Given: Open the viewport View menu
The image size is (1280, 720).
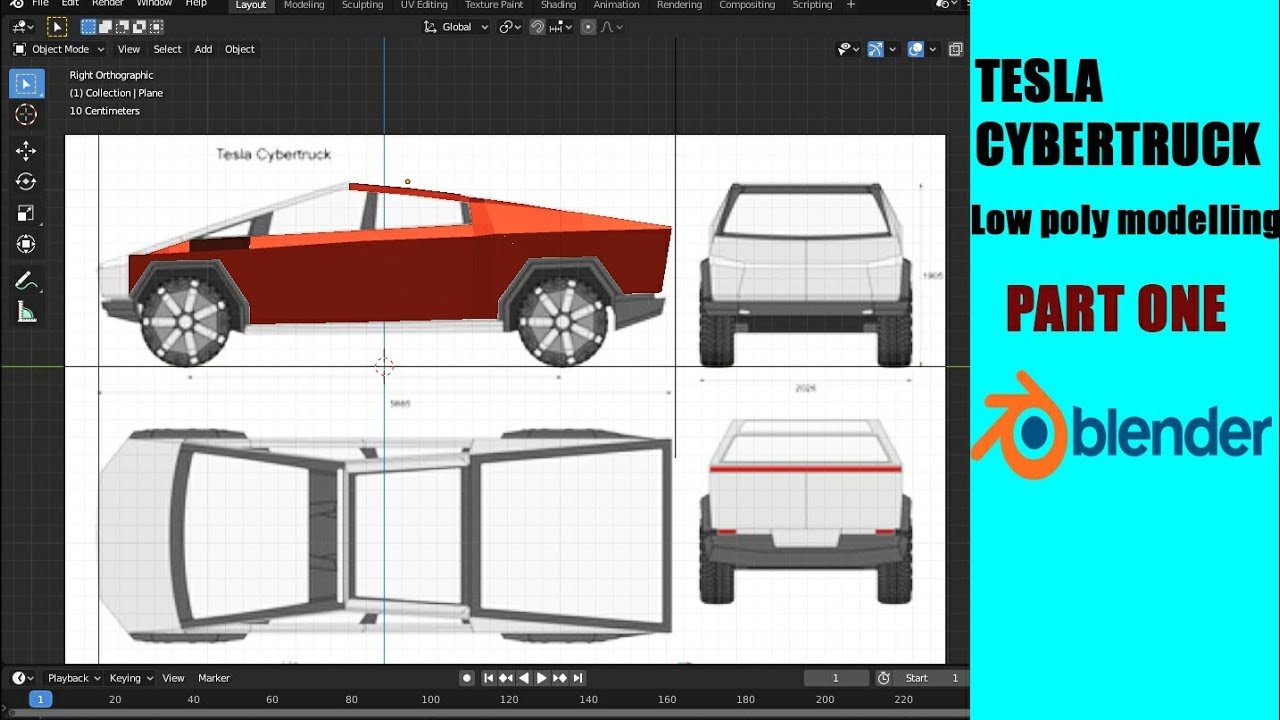Looking at the screenshot, I should (129, 49).
